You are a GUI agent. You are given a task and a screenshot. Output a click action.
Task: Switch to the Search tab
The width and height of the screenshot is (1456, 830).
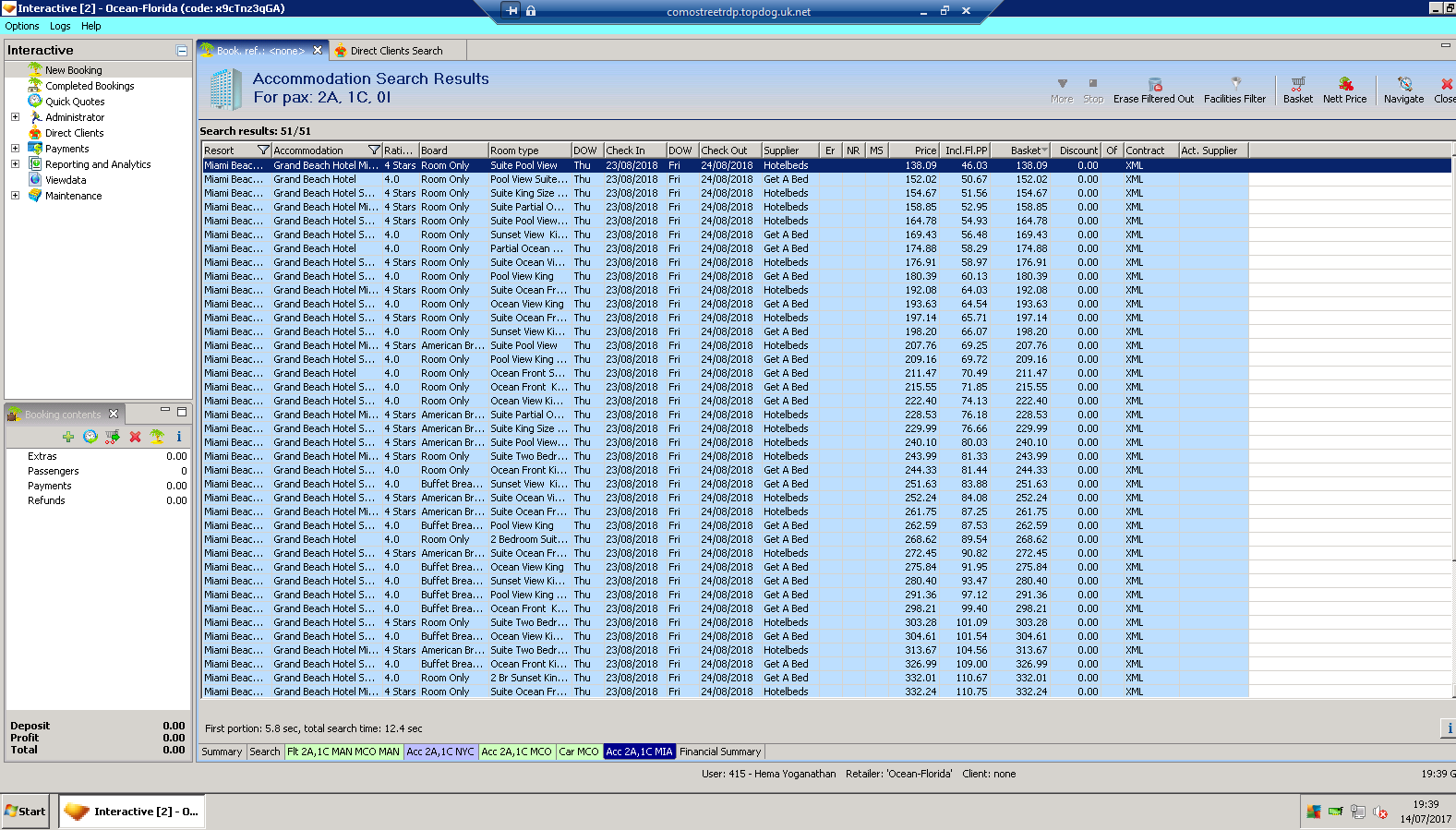(264, 752)
